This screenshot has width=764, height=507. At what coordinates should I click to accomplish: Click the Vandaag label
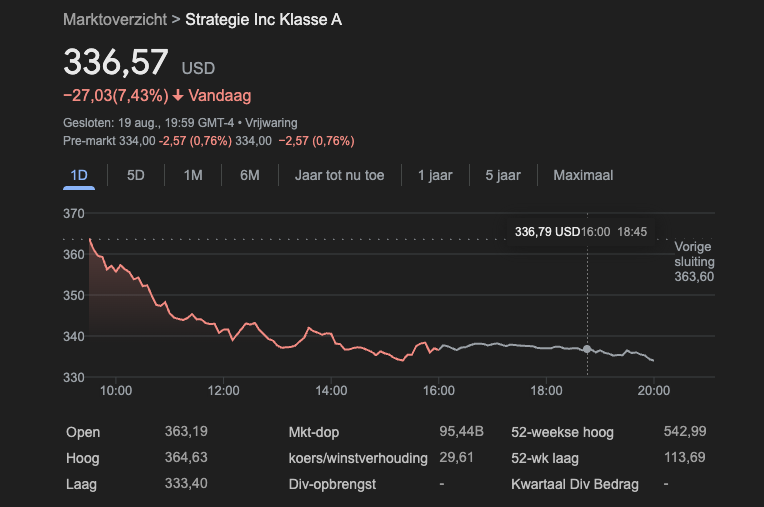tap(220, 95)
